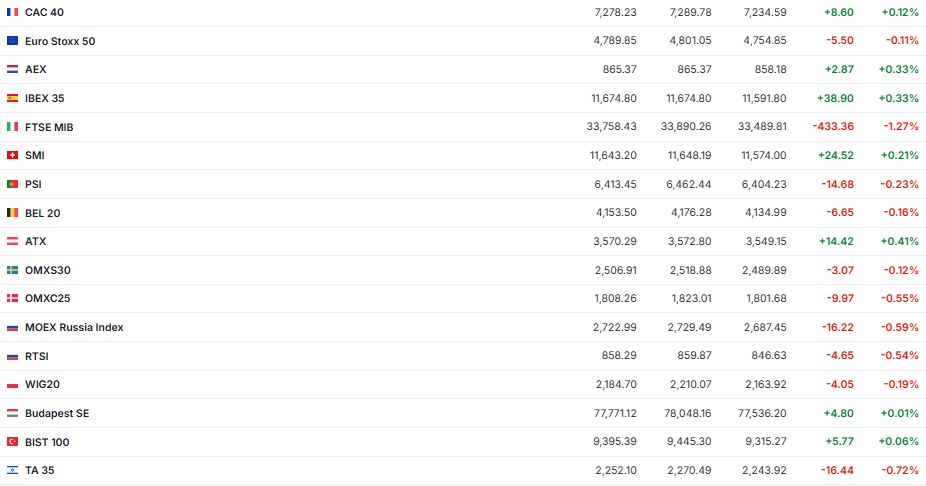
Task: Click the Portugal flag icon beside PSI
Action: tap(12, 184)
